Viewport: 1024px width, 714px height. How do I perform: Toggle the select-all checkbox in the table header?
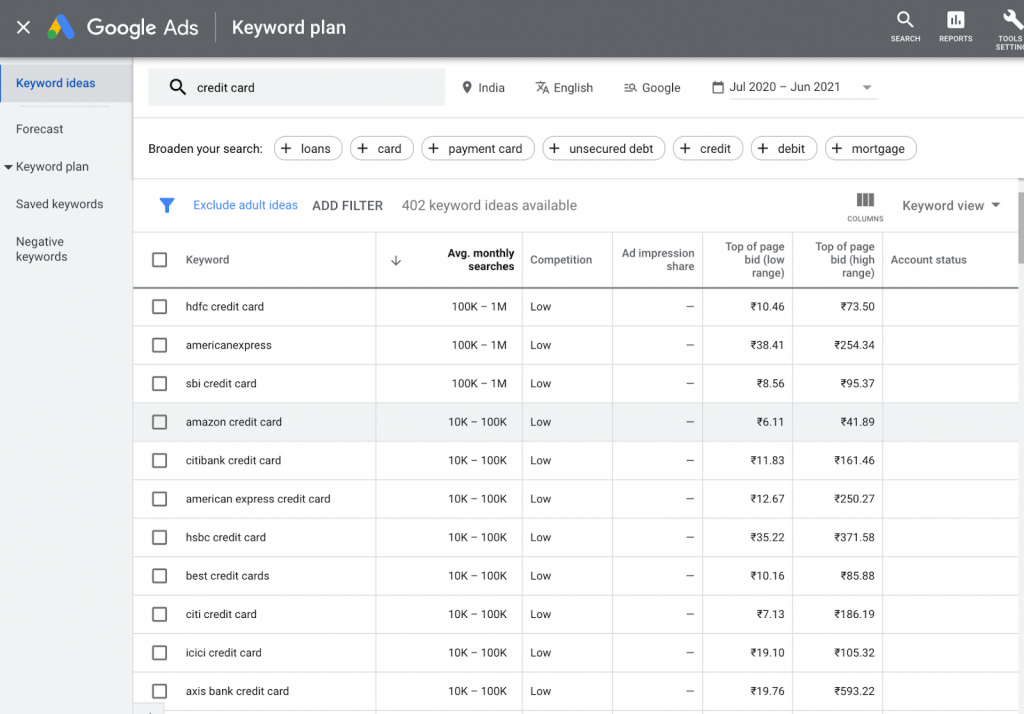coord(159,260)
